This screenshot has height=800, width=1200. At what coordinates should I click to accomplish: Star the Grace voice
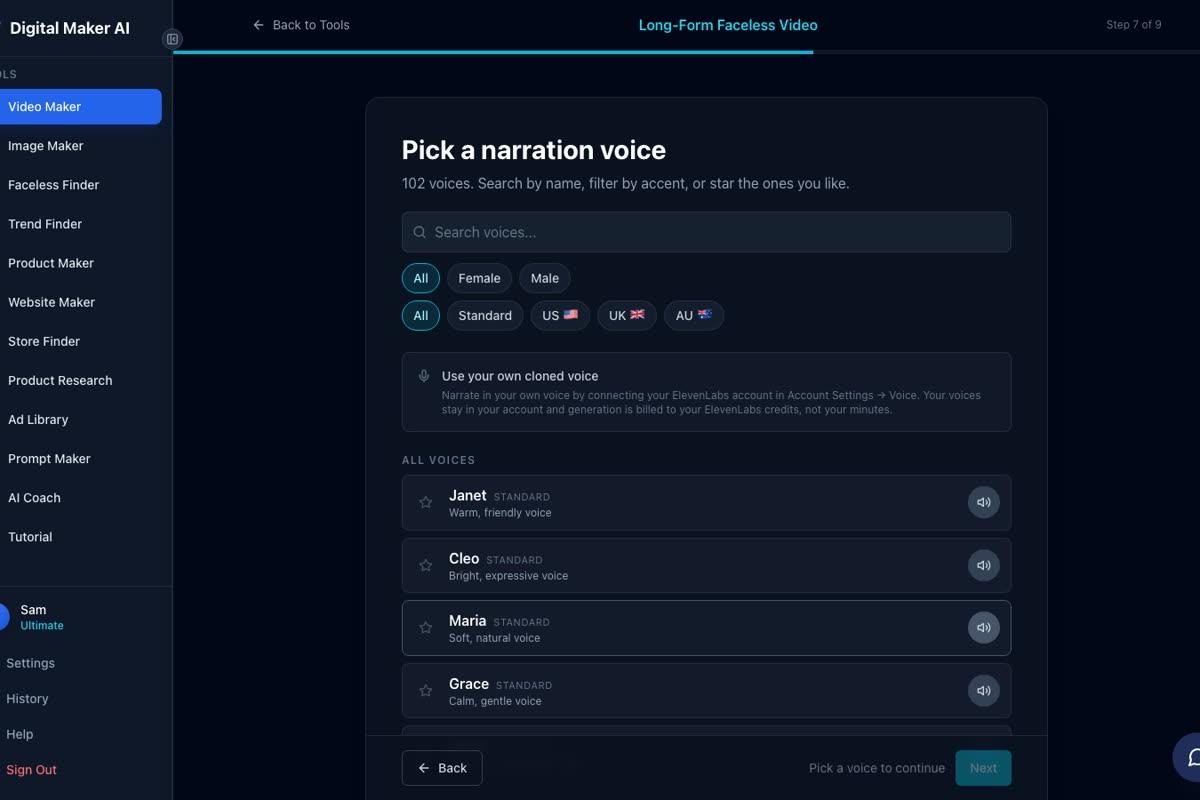click(425, 691)
